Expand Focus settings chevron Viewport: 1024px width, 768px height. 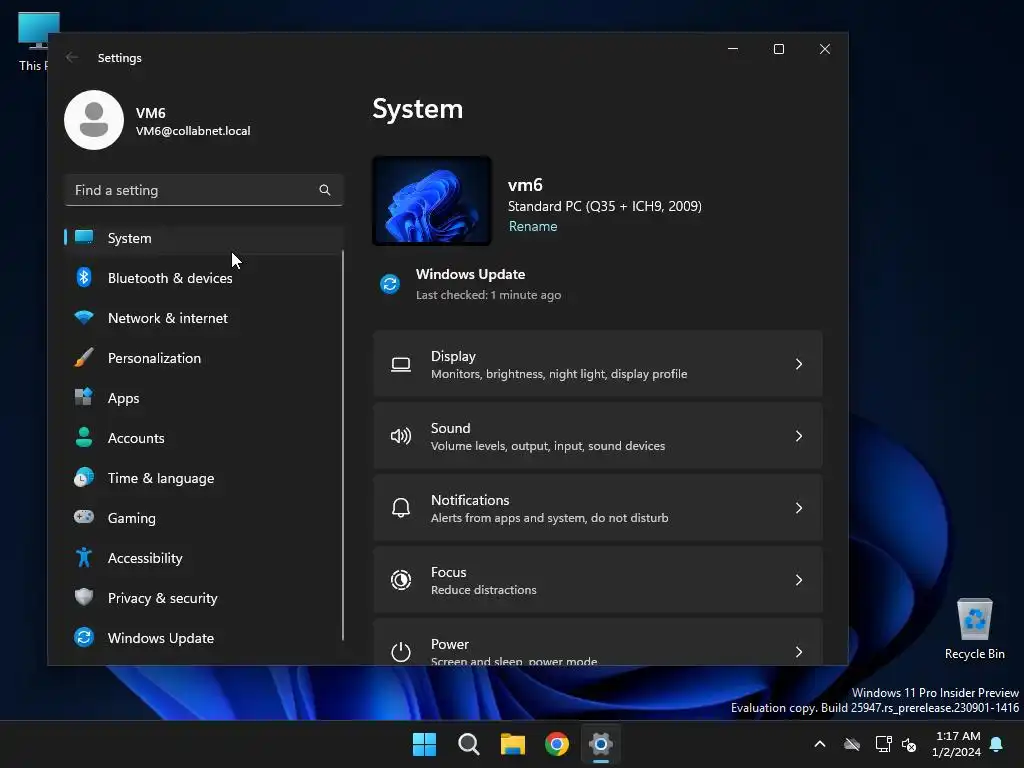pos(799,580)
